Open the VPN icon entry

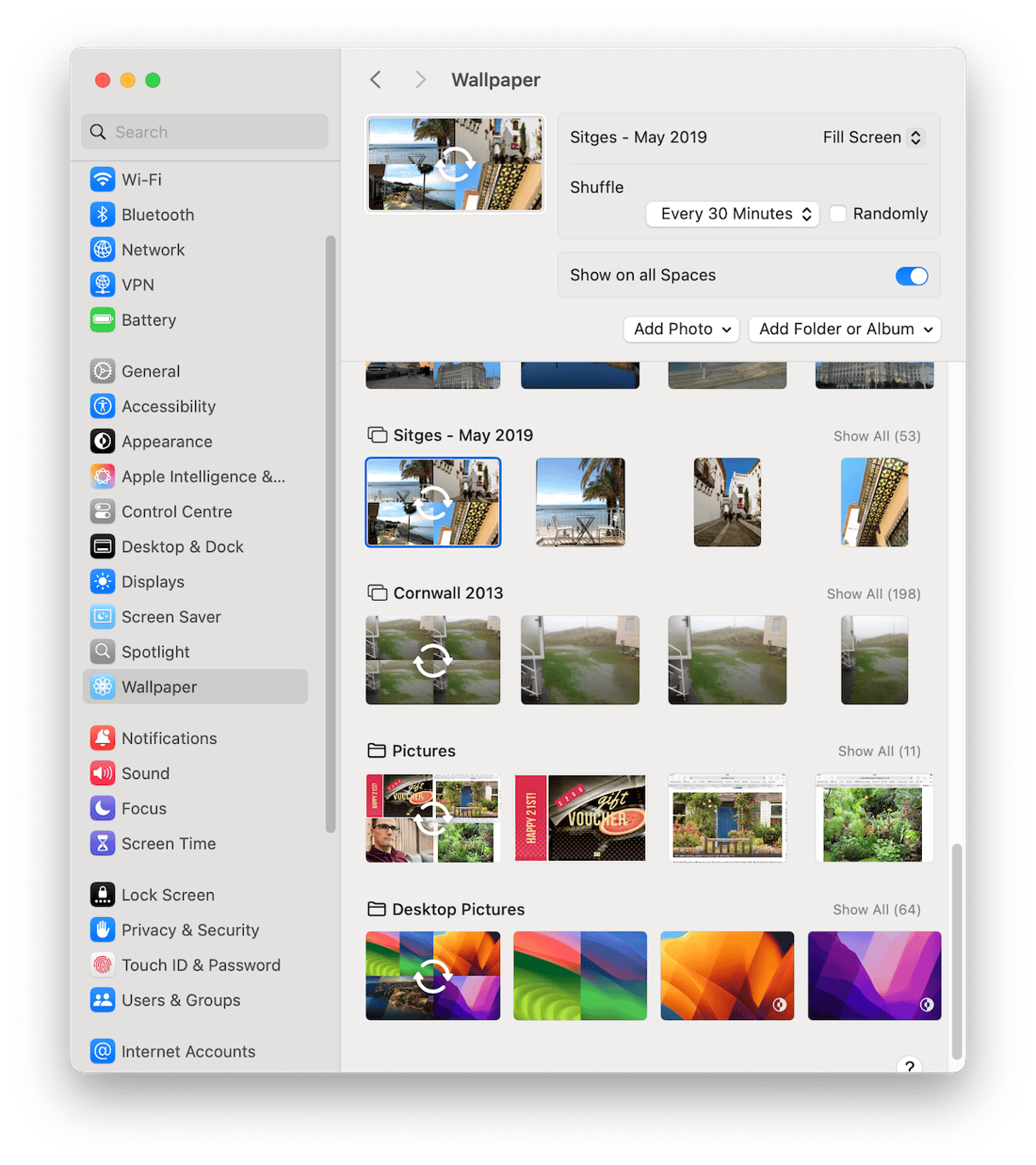pos(102,285)
